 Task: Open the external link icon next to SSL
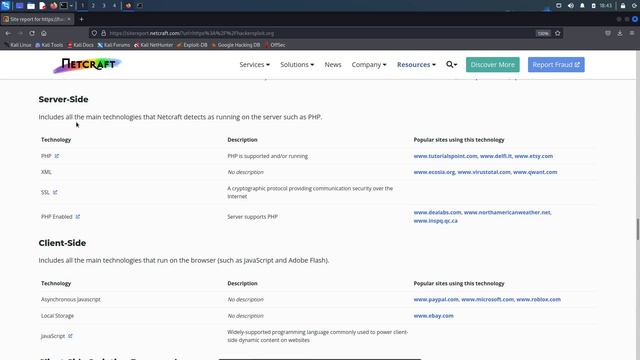pyautogui.click(x=55, y=192)
